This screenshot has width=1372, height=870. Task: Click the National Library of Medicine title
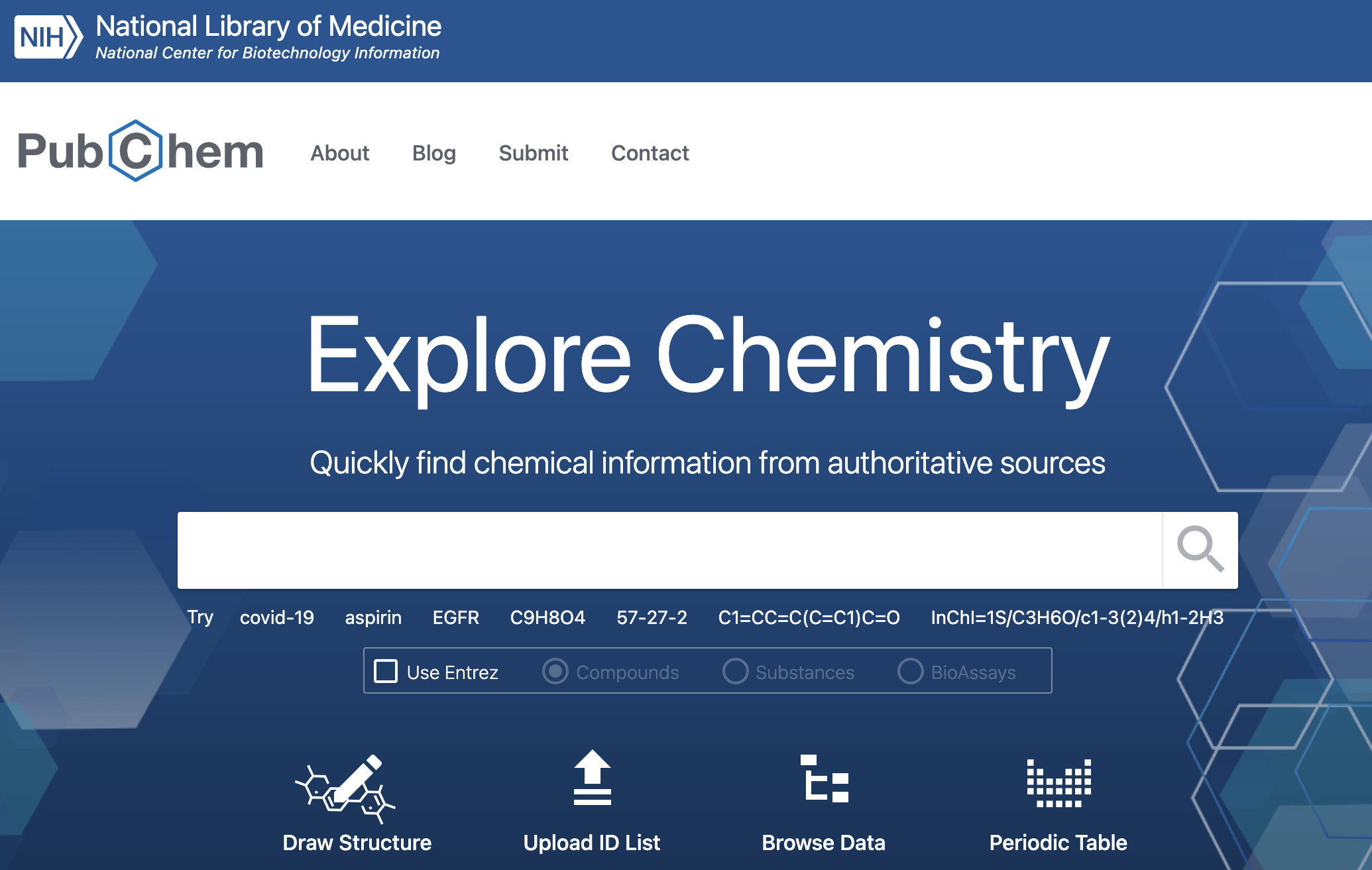268,27
